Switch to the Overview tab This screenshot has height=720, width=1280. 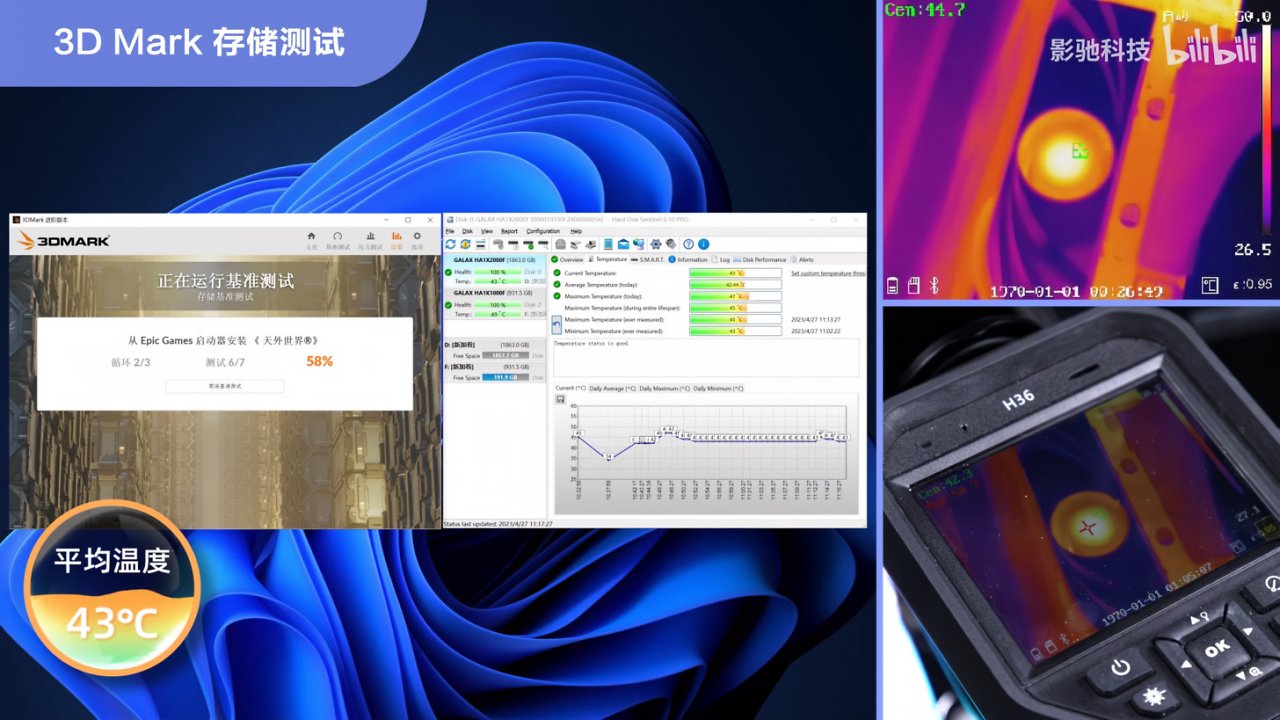pos(568,260)
